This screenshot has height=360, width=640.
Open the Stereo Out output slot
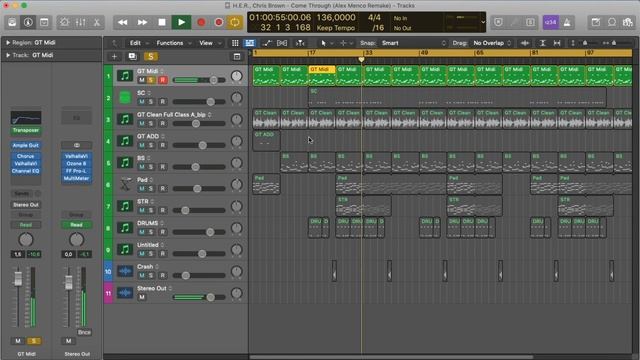(x=25, y=205)
